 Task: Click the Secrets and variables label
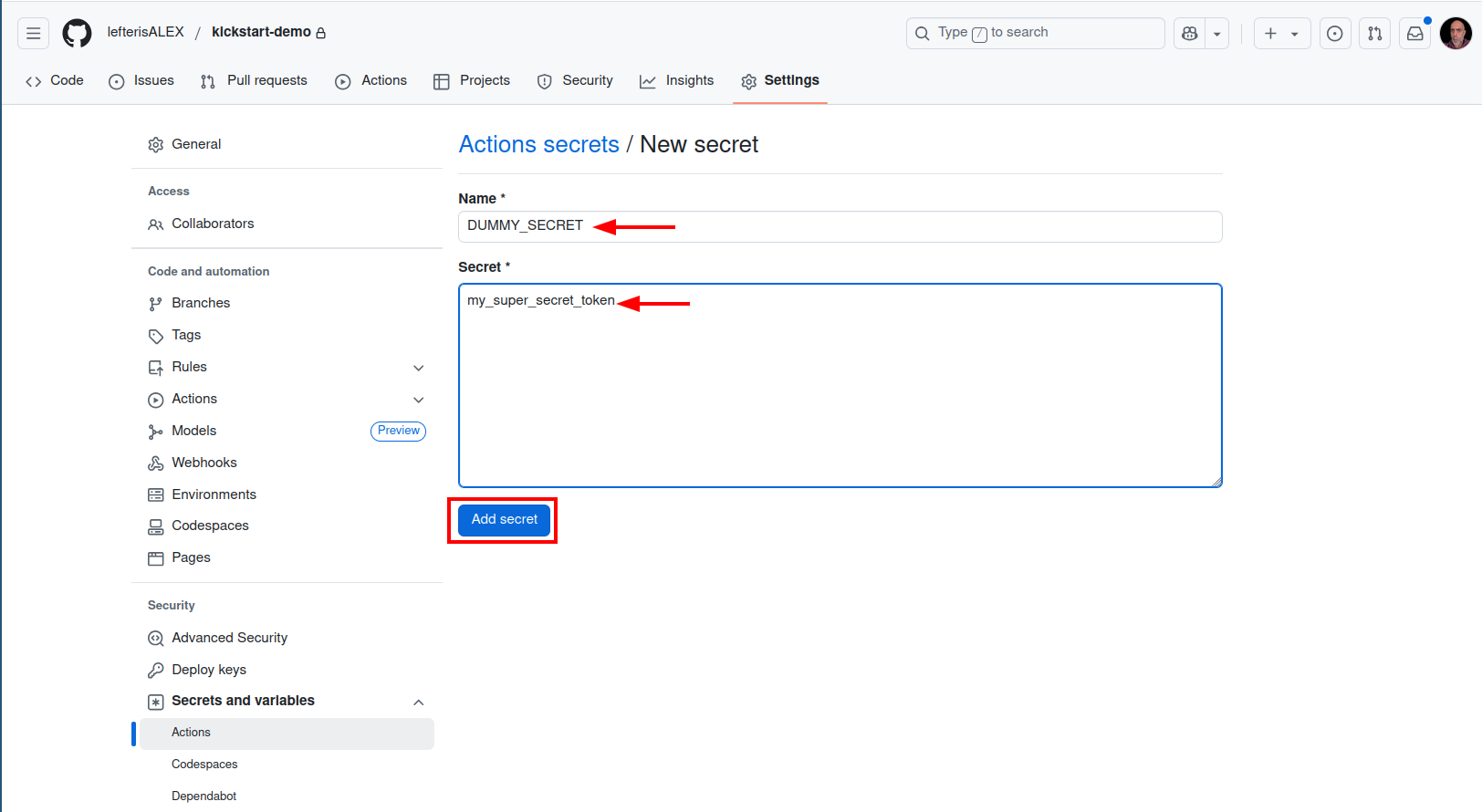coord(243,701)
